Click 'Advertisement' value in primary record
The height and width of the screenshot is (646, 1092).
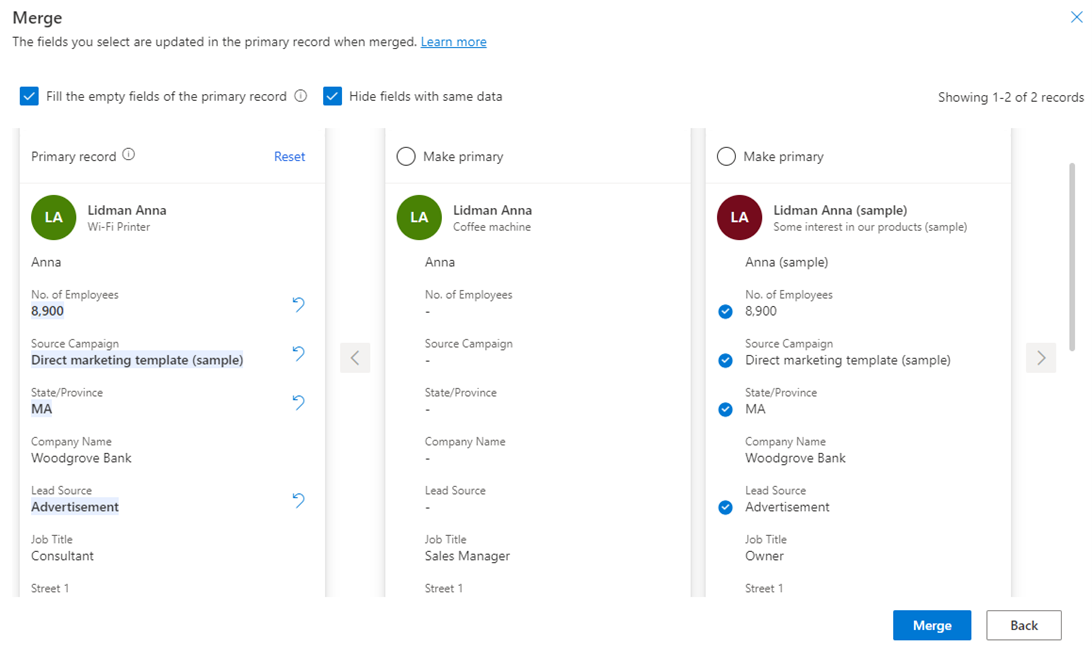(x=75, y=507)
